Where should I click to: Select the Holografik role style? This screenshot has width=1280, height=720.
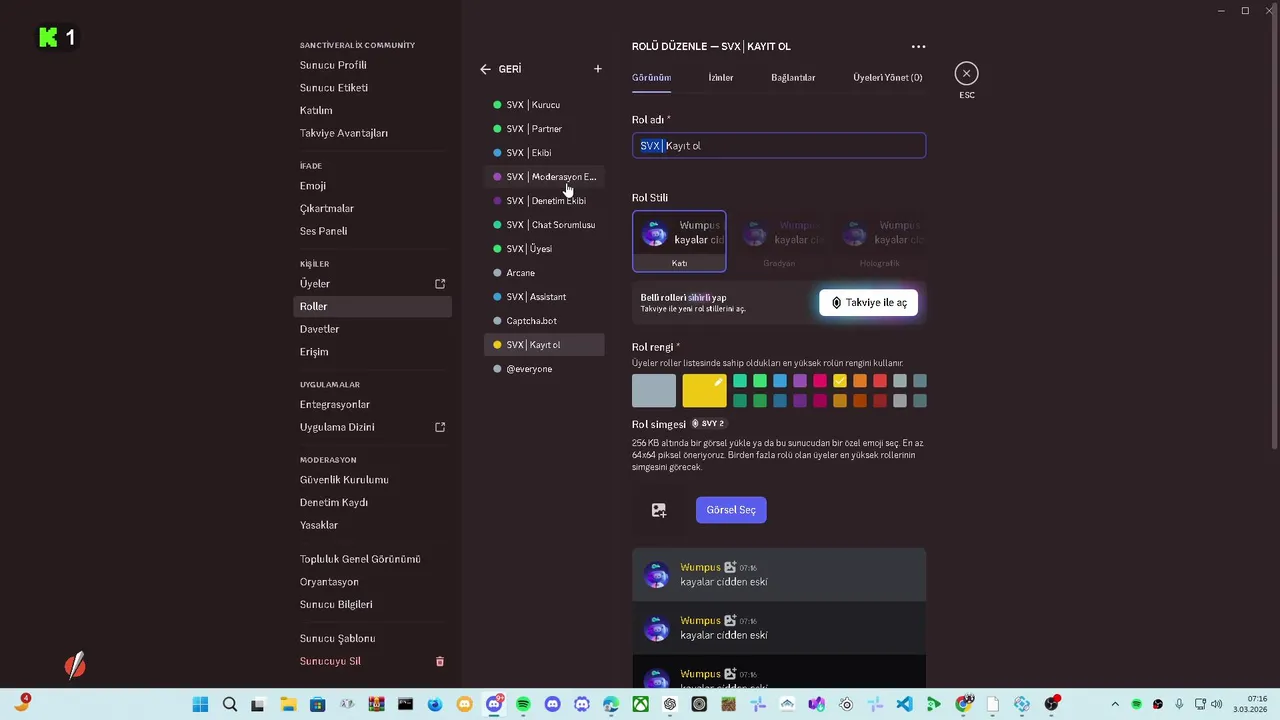click(879, 241)
